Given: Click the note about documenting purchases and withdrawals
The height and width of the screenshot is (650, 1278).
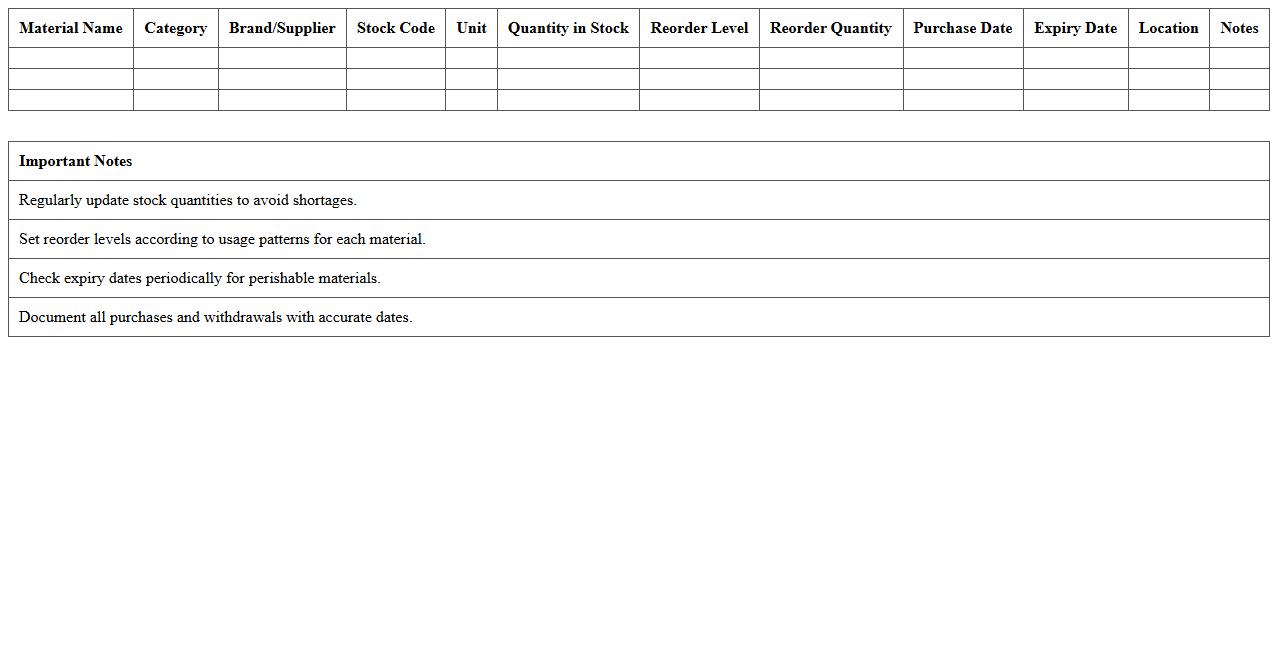Looking at the screenshot, I should [x=216, y=317].
